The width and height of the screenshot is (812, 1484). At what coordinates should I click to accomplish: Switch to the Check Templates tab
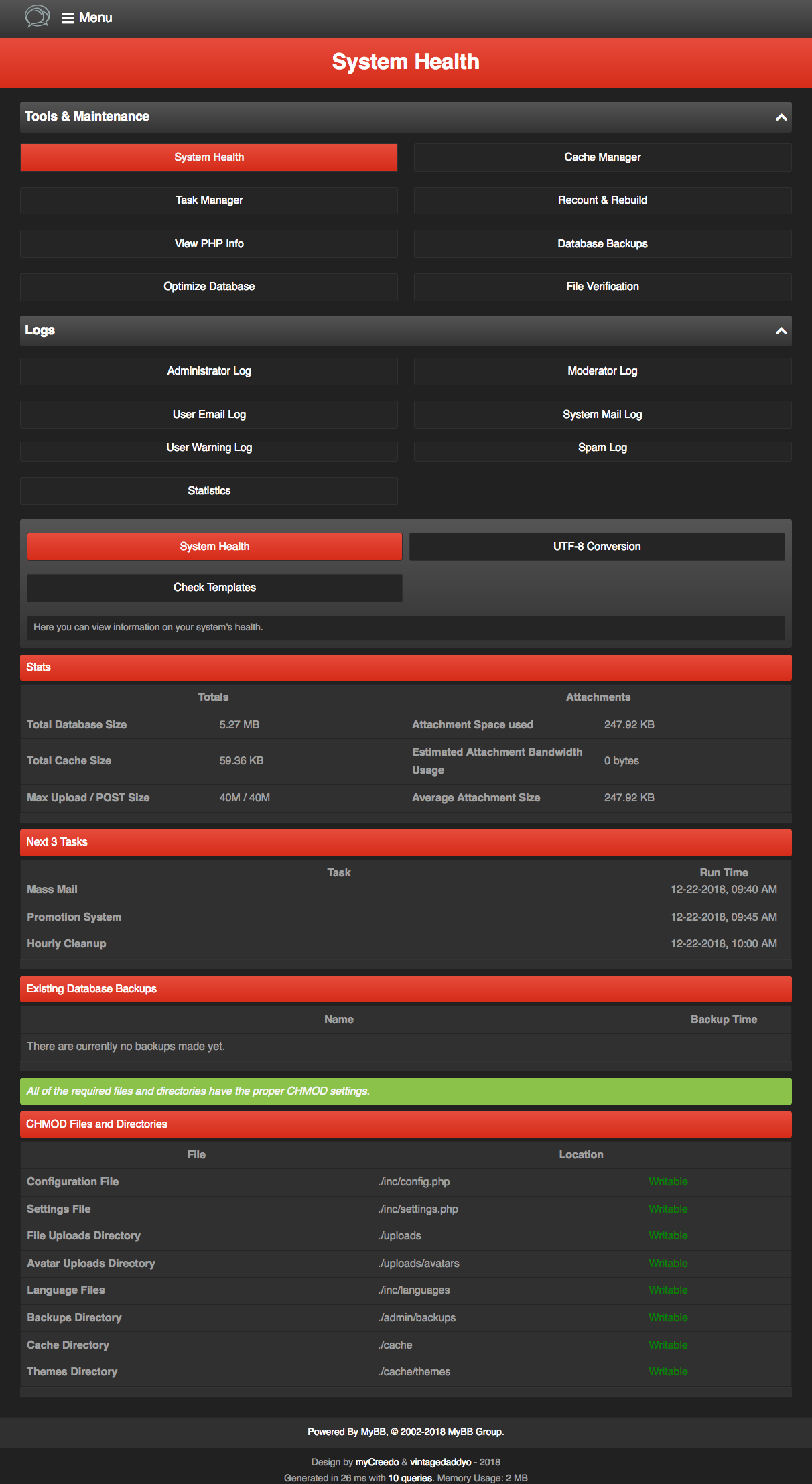(214, 588)
